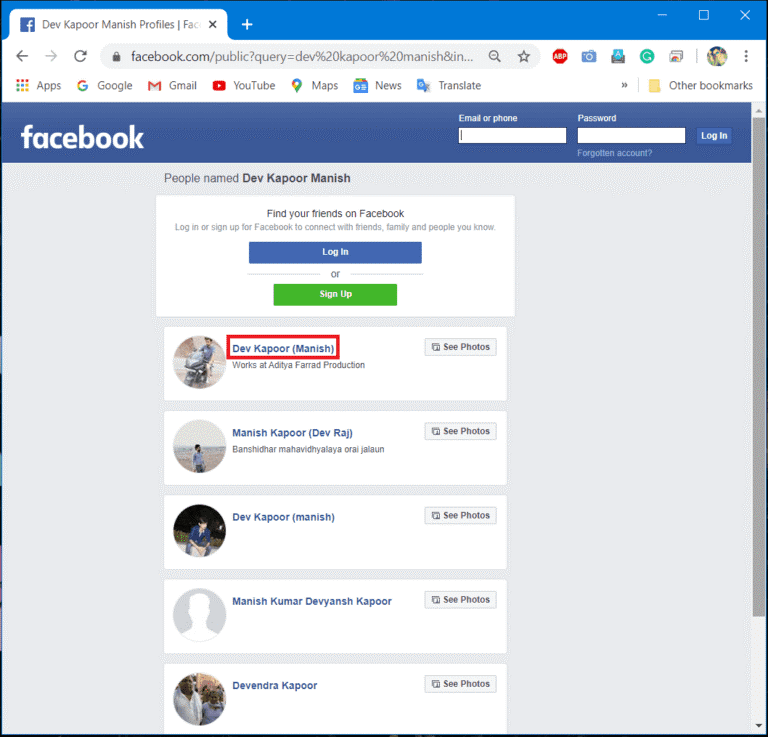Open the blue printer-style extension icon
Screen dimensions: 768x737
[x=618, y=56]
